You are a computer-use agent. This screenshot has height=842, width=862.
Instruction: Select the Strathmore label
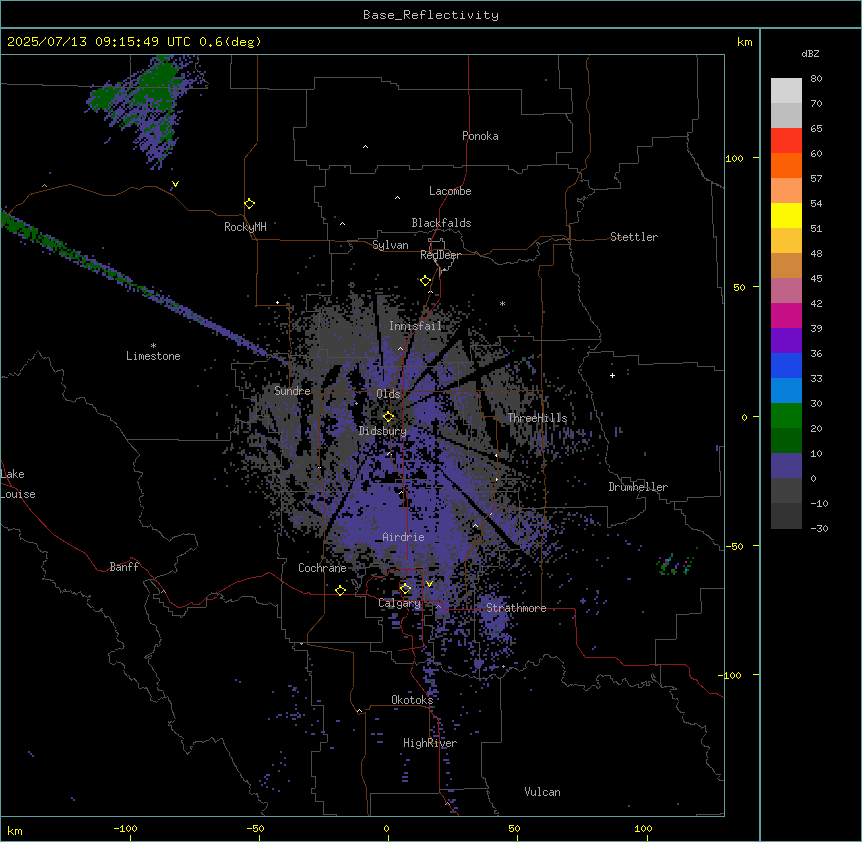tap(516, 608)
